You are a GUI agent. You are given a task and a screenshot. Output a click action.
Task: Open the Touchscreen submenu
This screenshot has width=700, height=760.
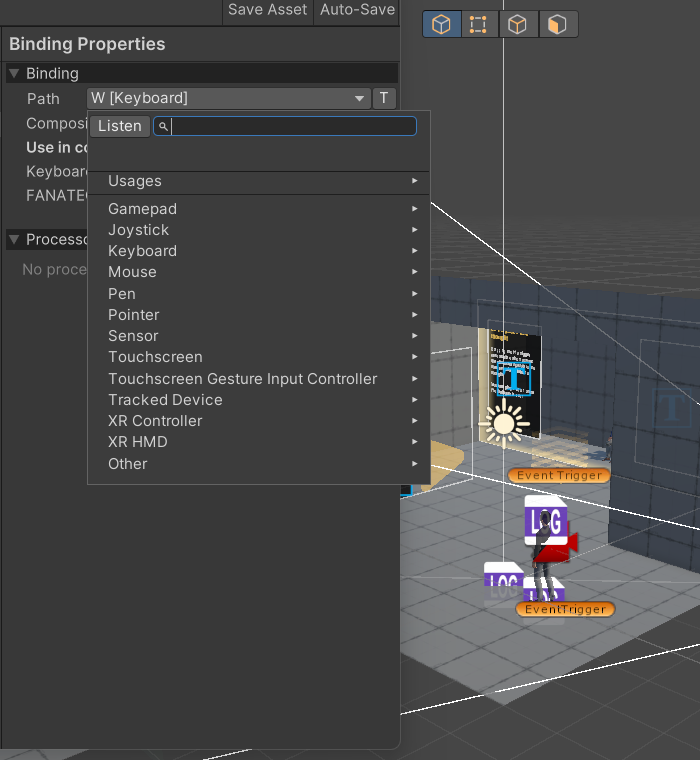tap(259, 357)
